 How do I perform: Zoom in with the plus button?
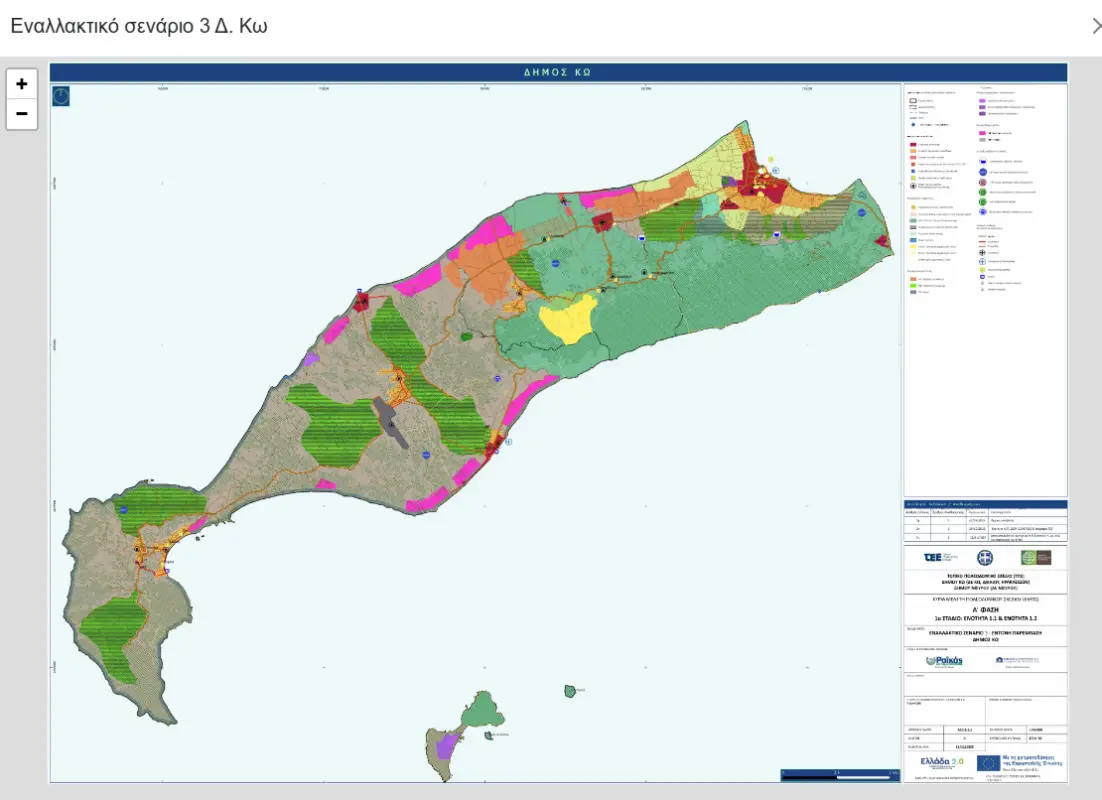[x=22, y=84]
